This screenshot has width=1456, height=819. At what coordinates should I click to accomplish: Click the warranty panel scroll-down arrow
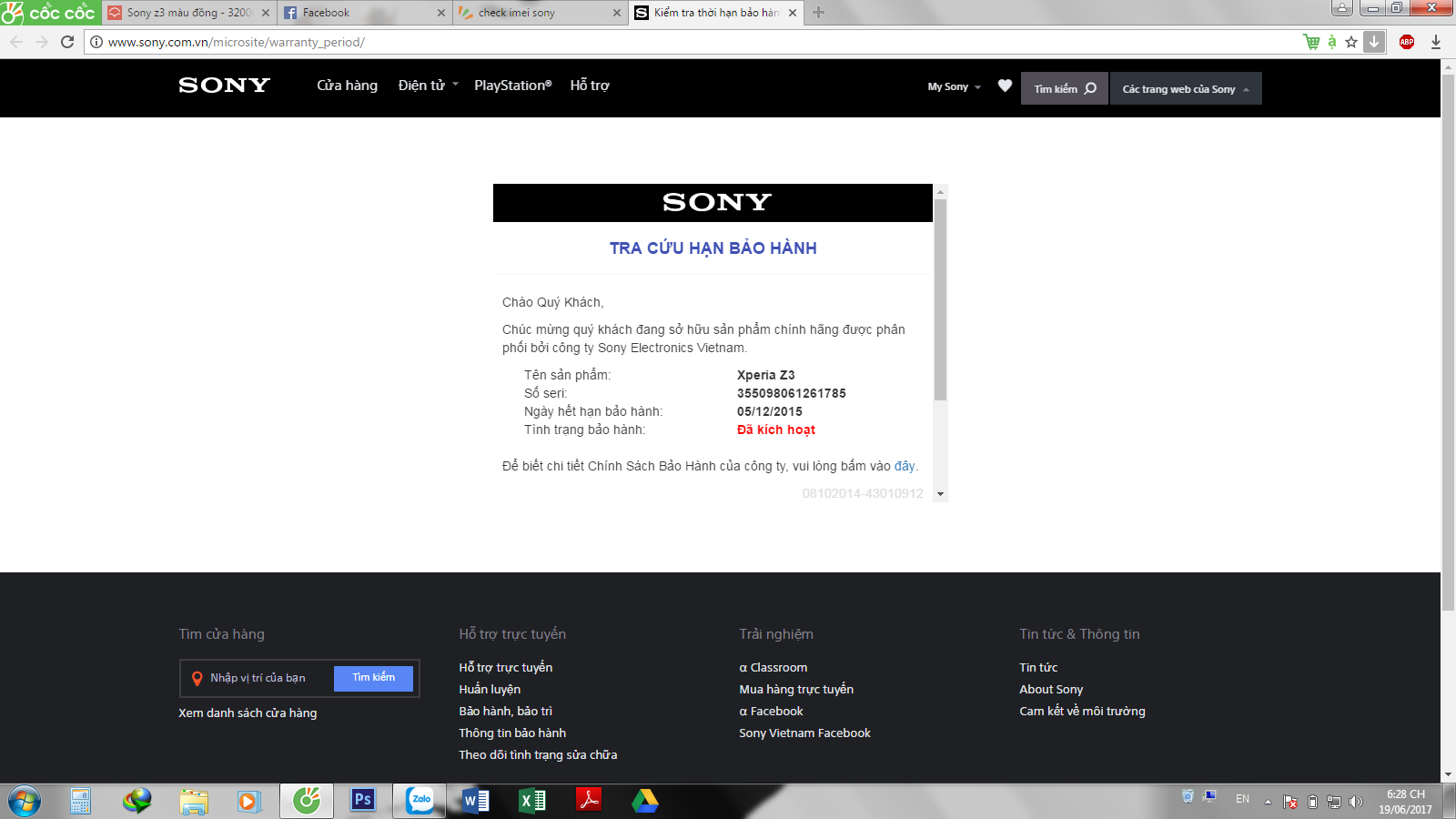pyautogui.click(x=941, y=494)
